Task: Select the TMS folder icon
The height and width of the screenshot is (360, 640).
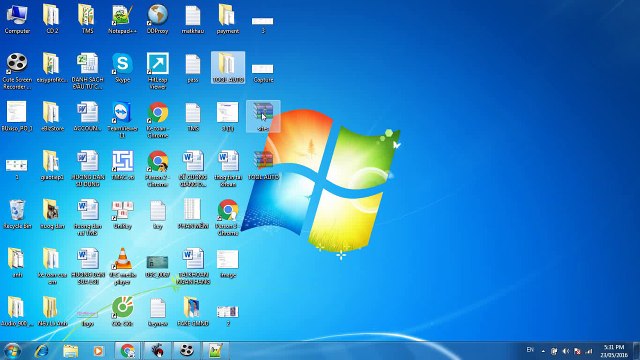Action: (x=87, y=19)
